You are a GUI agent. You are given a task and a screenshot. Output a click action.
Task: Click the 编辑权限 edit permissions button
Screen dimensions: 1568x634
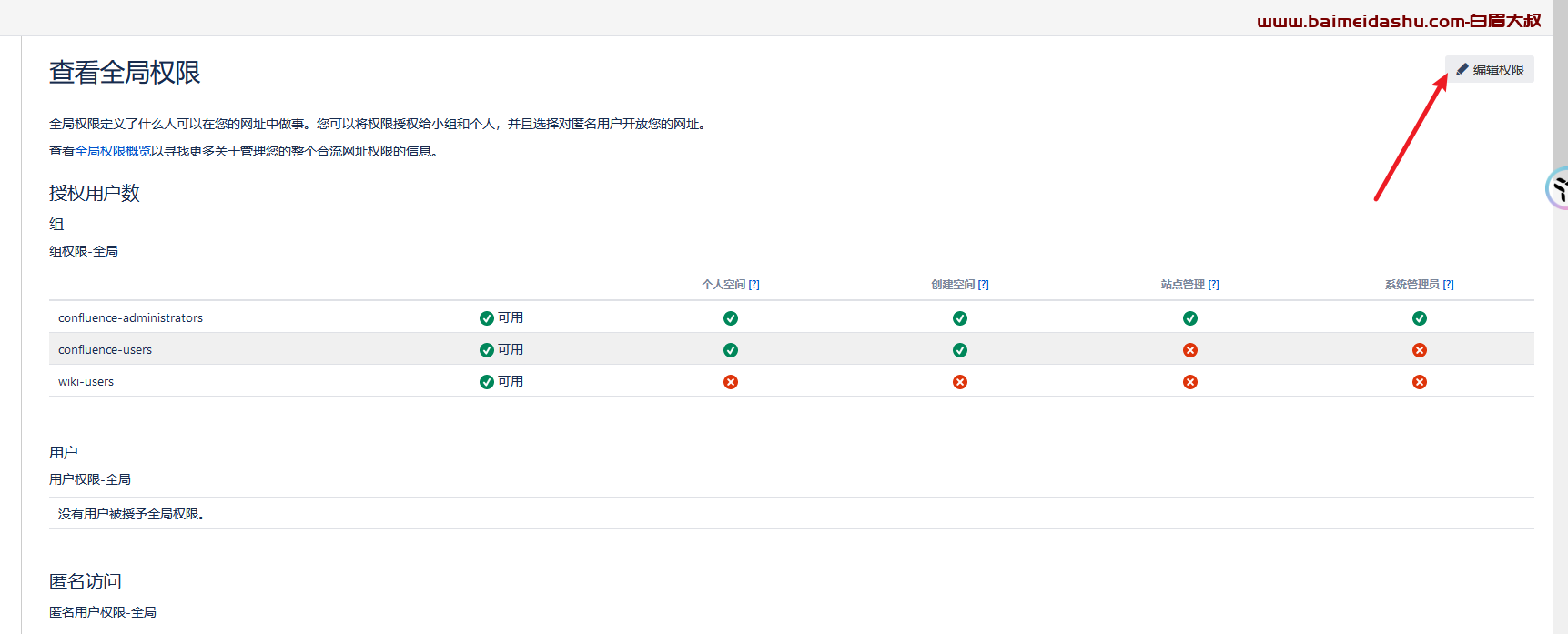click(1490, 70)
